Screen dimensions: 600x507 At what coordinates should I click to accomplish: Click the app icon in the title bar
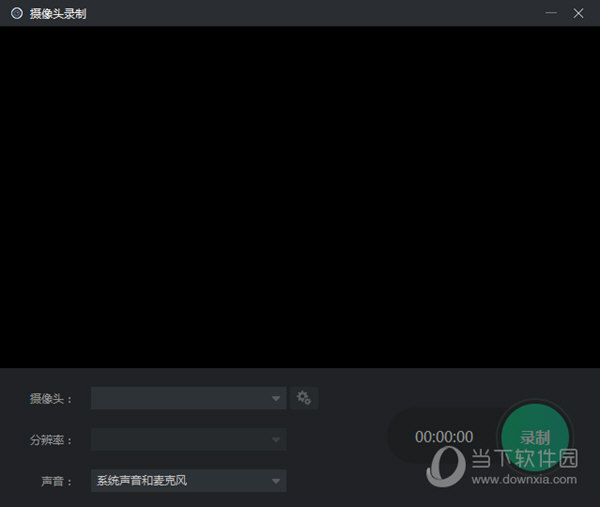pyautogui.click(x=16, y=13)
